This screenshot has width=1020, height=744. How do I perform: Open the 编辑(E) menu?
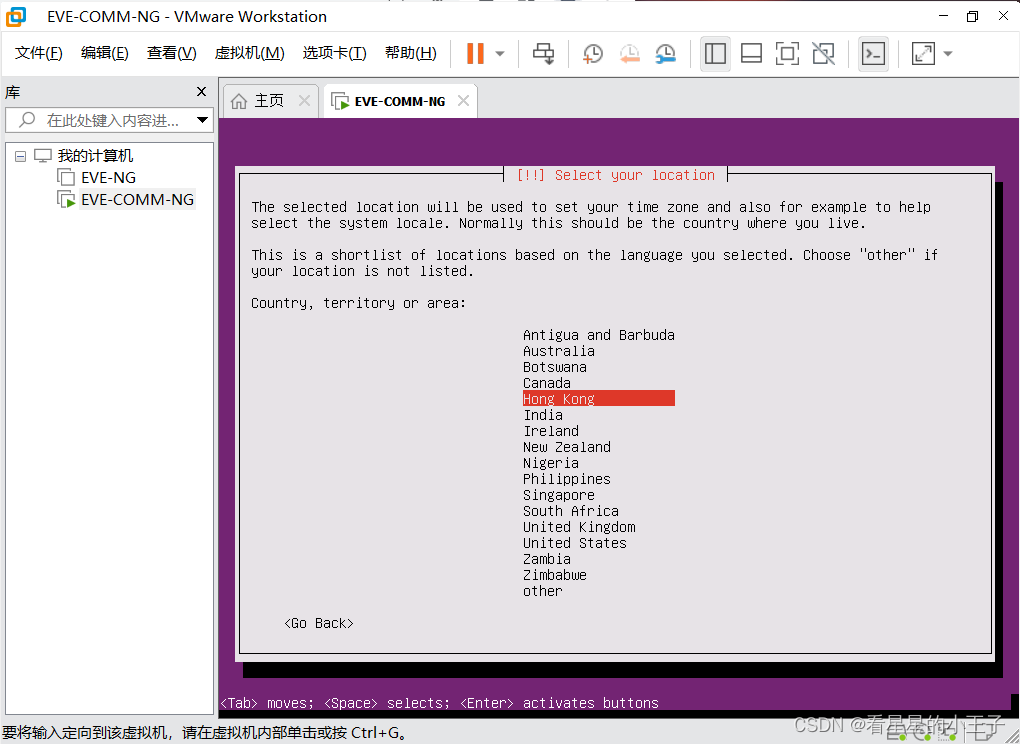104,53
